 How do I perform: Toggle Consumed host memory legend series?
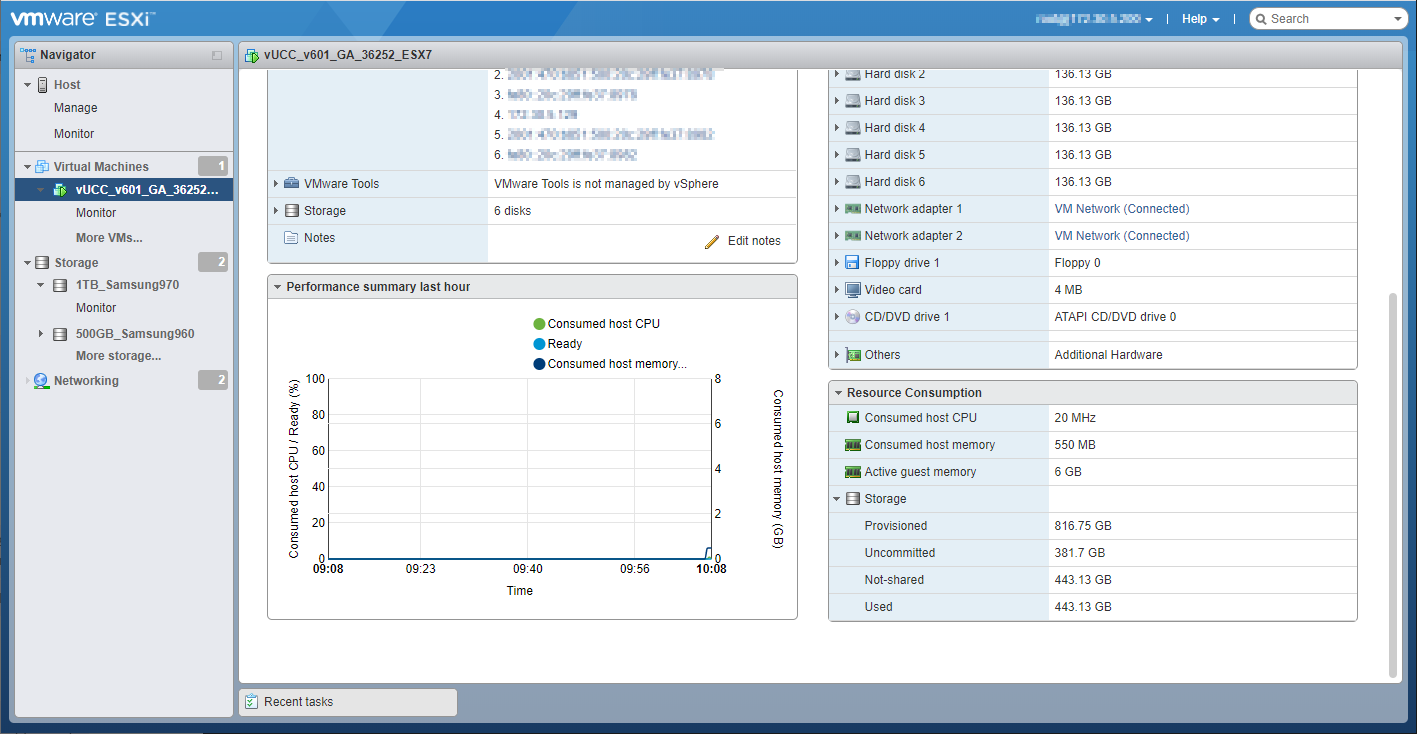(610, 364)
